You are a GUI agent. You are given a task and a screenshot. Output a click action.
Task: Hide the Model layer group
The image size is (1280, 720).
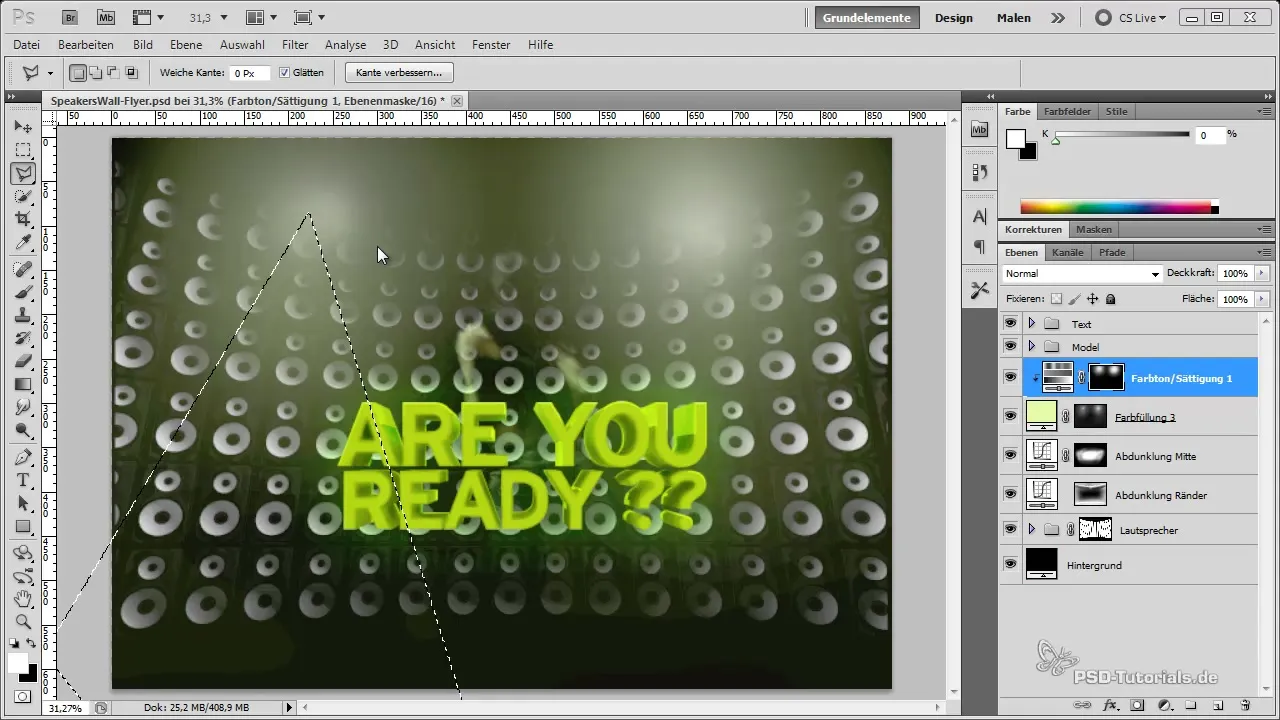1010,347
